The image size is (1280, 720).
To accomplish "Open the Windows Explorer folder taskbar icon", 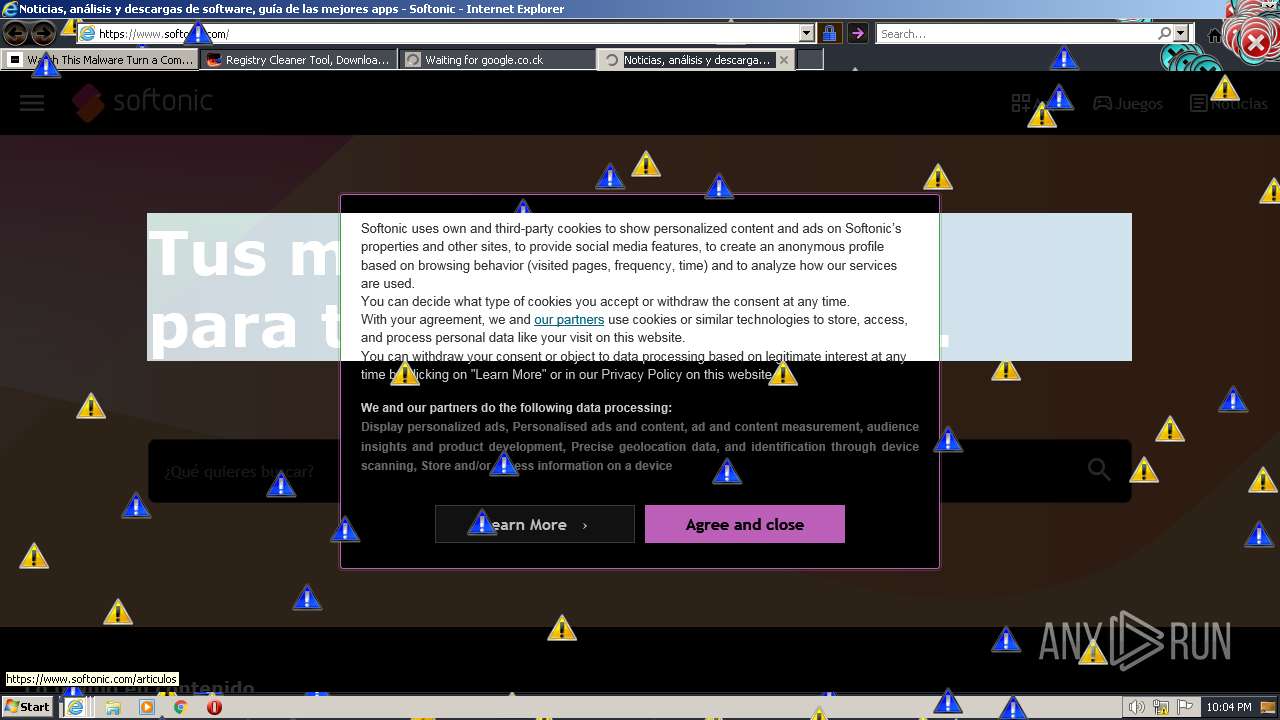I will click(x=112, y=707).
